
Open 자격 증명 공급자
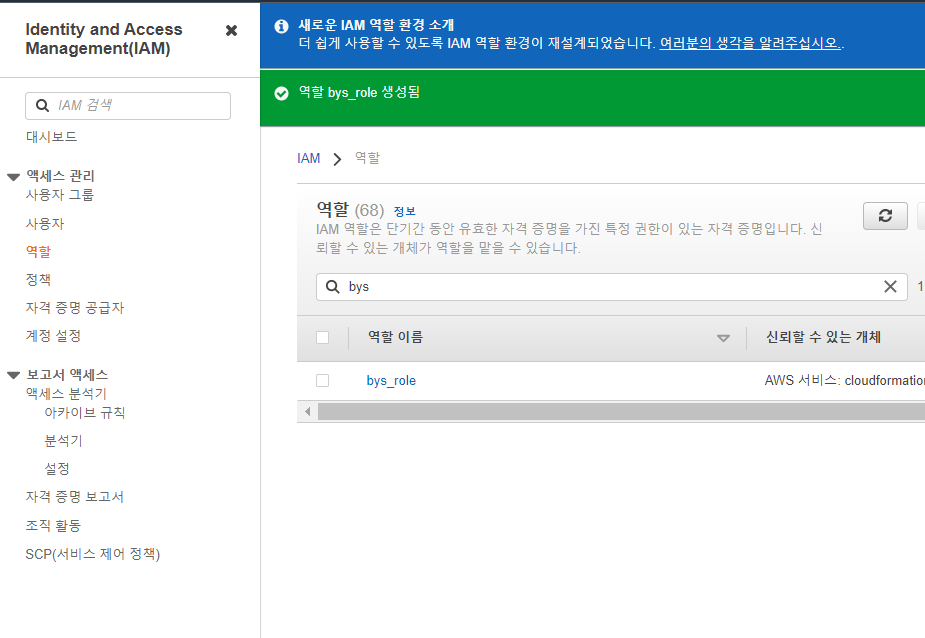point(75,307)
